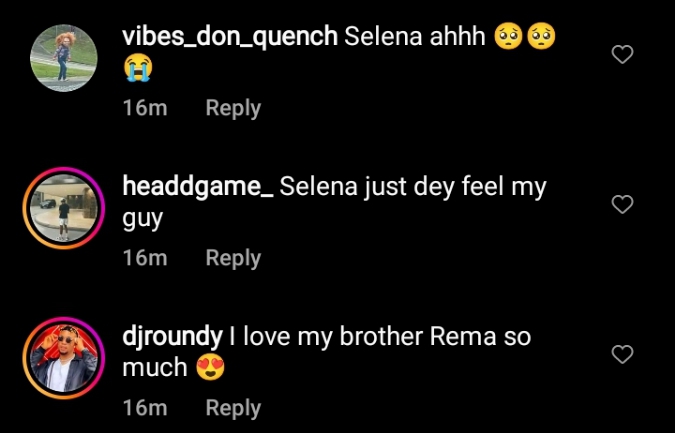675x433 pixels.
Task: Click the 16m timestamp under djroundy's comment
Action: point(144,408)
